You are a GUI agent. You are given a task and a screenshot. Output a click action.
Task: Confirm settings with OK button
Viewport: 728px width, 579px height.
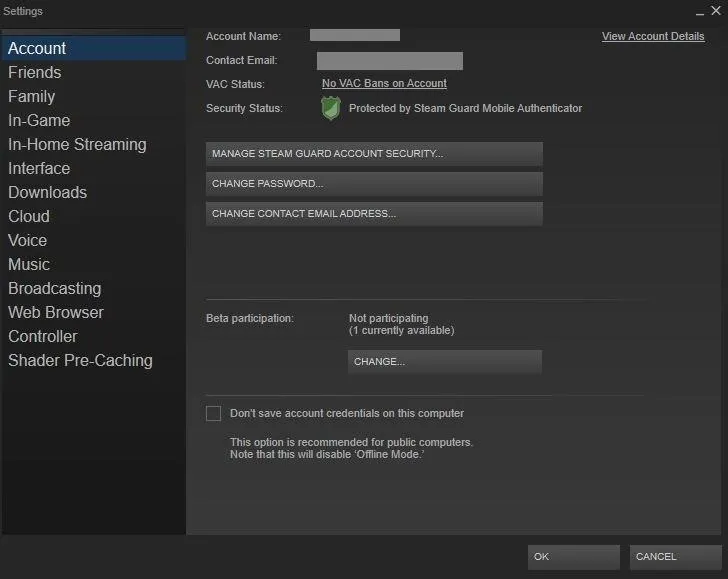coord(573,557)
